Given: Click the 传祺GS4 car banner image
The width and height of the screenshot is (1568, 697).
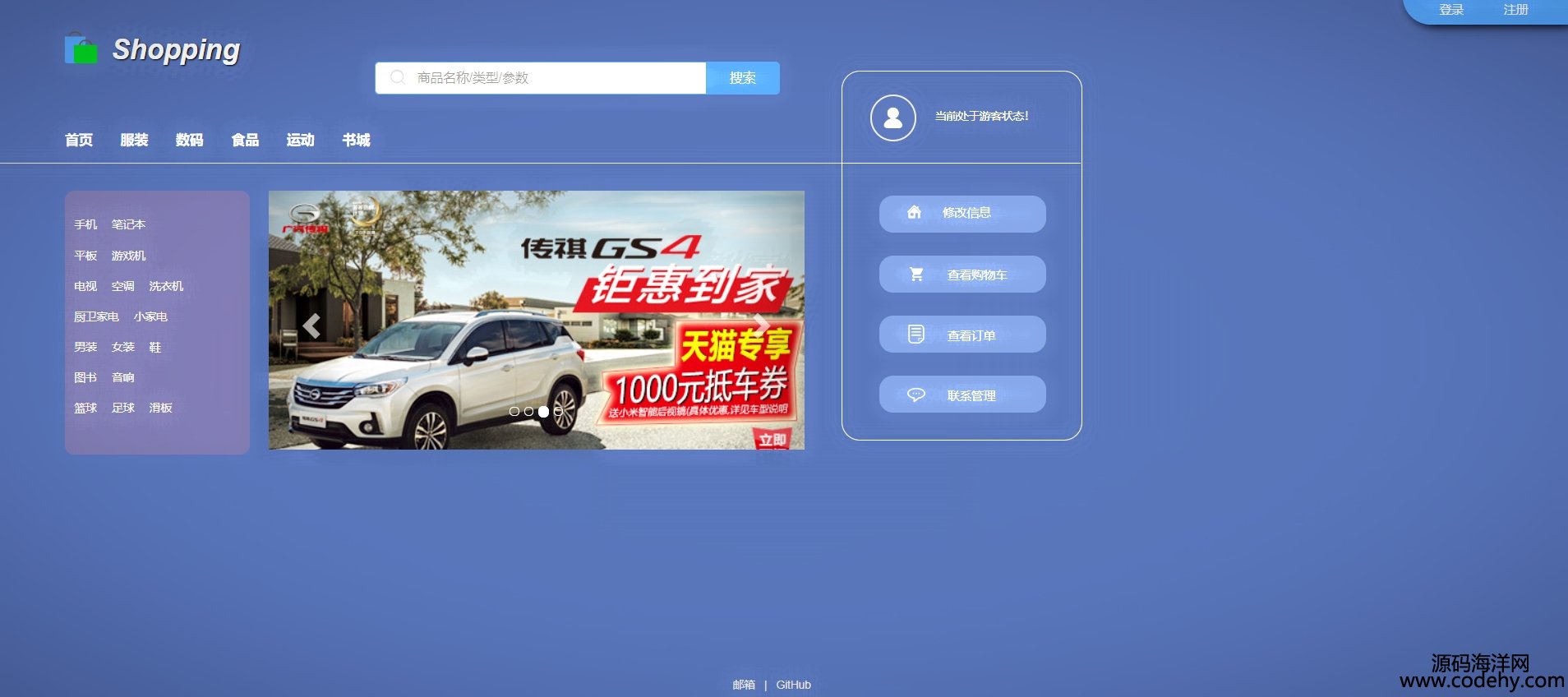Looking at the screenshot, I should click(x=537, y=321).
